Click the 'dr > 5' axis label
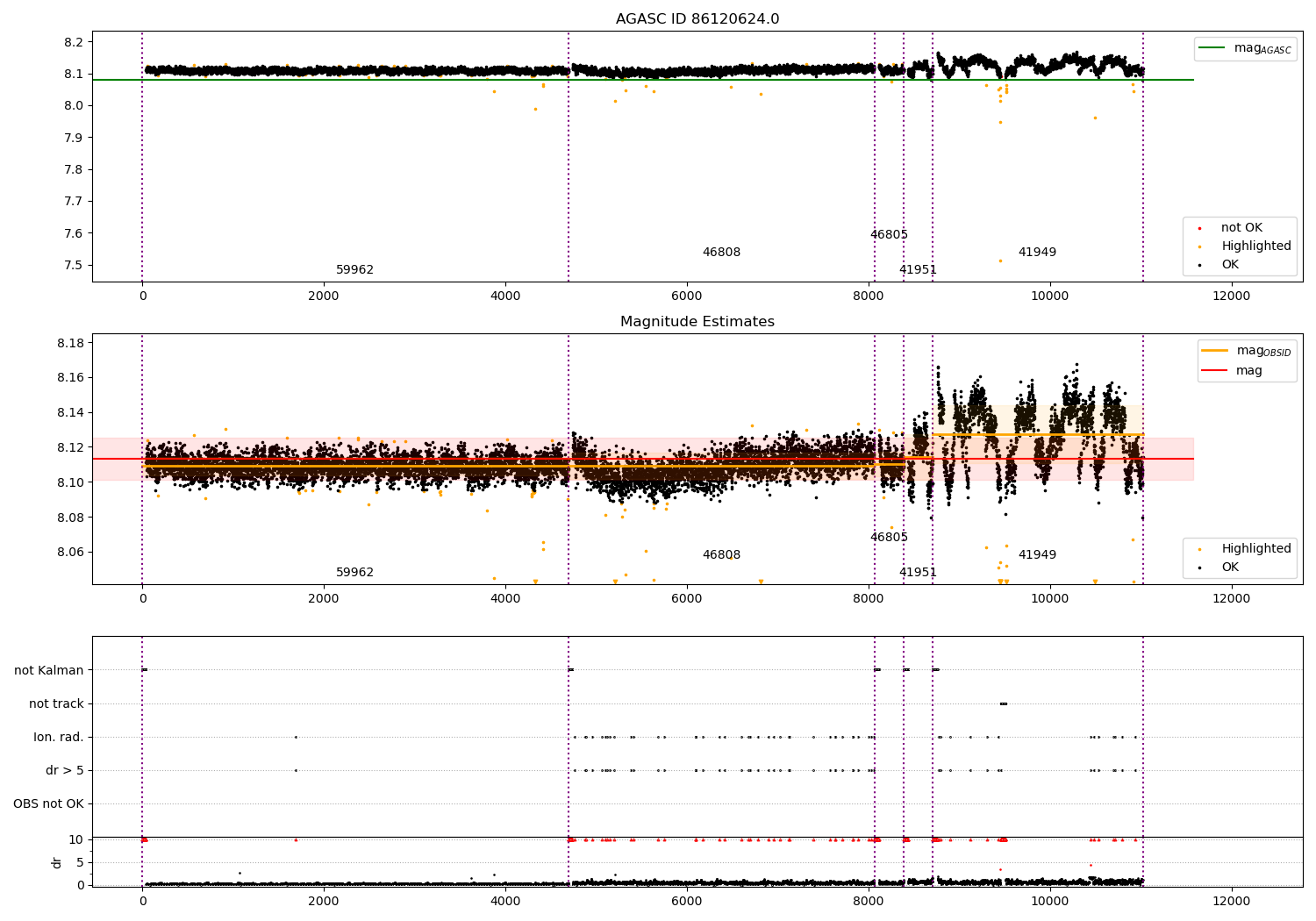Viewport: 1316px width, 921px height. (x=65, y=771)
